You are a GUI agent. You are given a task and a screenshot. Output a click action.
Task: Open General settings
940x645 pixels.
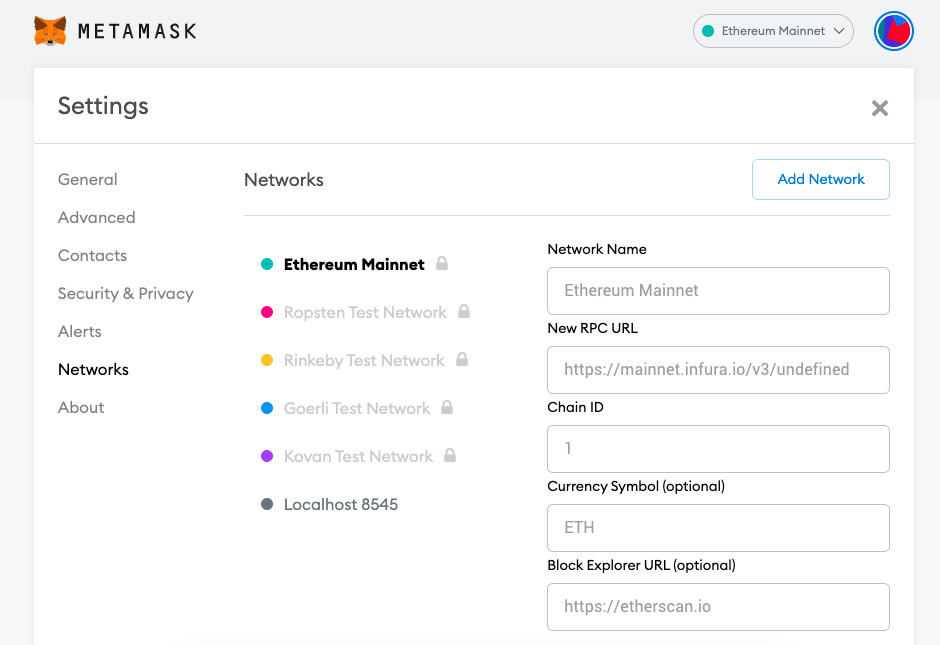tap(88, 179)
